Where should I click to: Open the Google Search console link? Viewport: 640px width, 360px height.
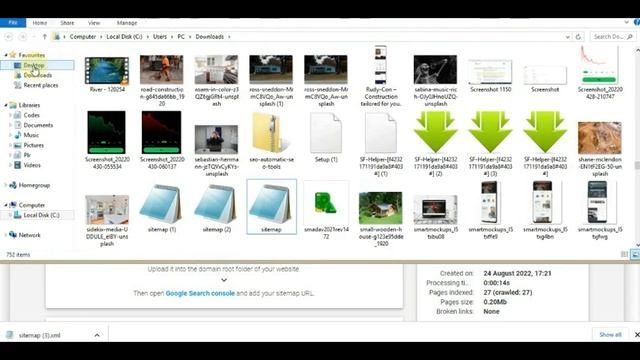tap(200, 293)
